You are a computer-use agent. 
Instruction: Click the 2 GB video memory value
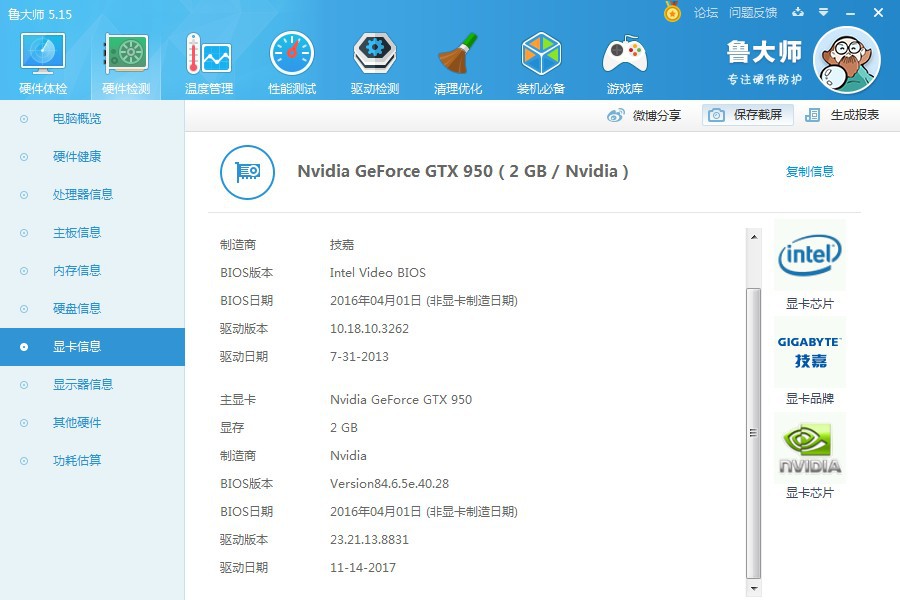[x=344, y=428]
